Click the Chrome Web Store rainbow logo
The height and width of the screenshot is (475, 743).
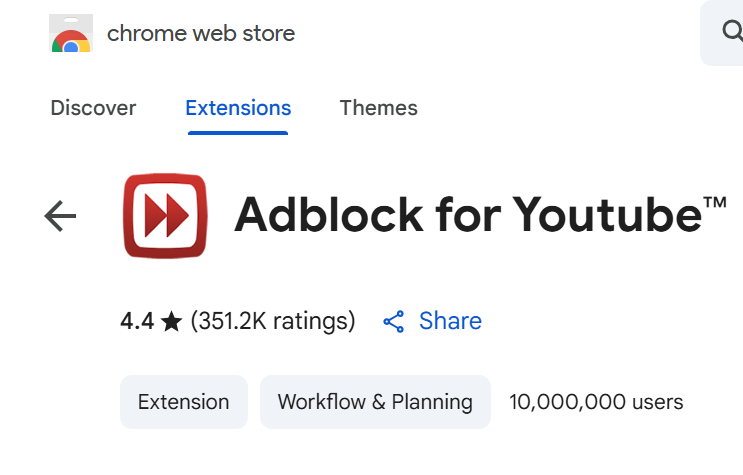click(71, 35)
